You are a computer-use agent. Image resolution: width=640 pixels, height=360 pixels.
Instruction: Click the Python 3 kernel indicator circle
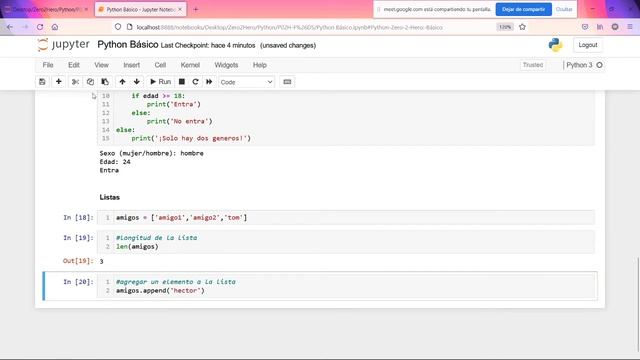point(599,65)
